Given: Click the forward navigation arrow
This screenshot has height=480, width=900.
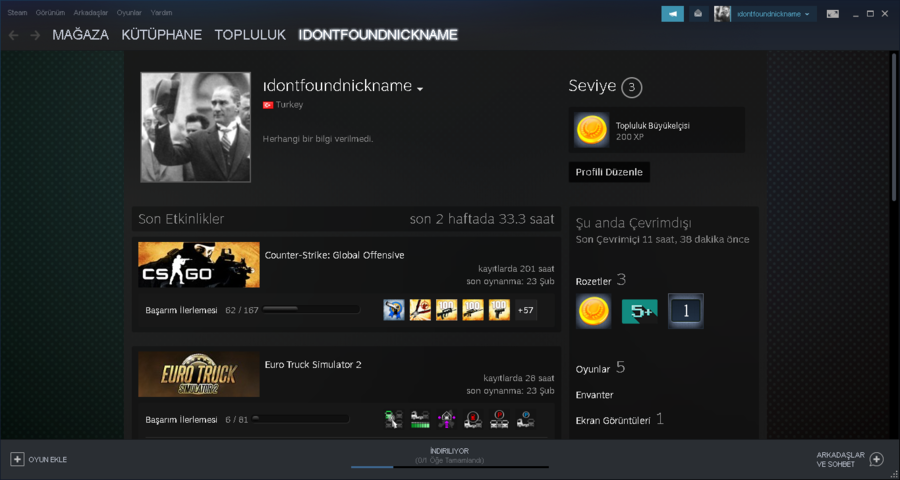Looking at the screenshot, I should [36, 35].
